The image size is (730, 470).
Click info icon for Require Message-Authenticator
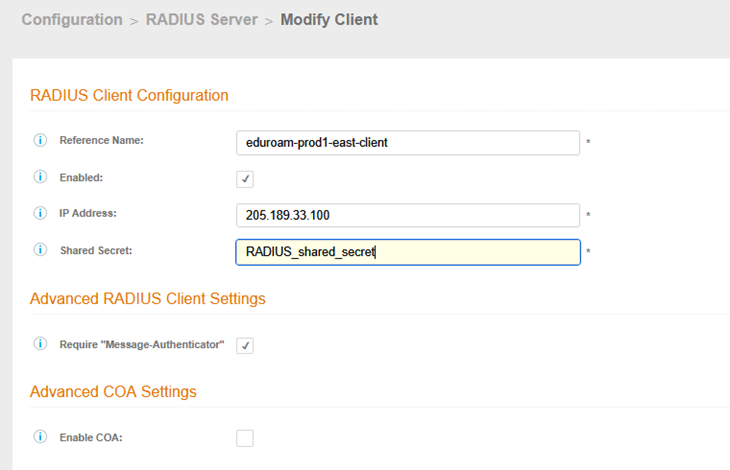click(41, 344)
